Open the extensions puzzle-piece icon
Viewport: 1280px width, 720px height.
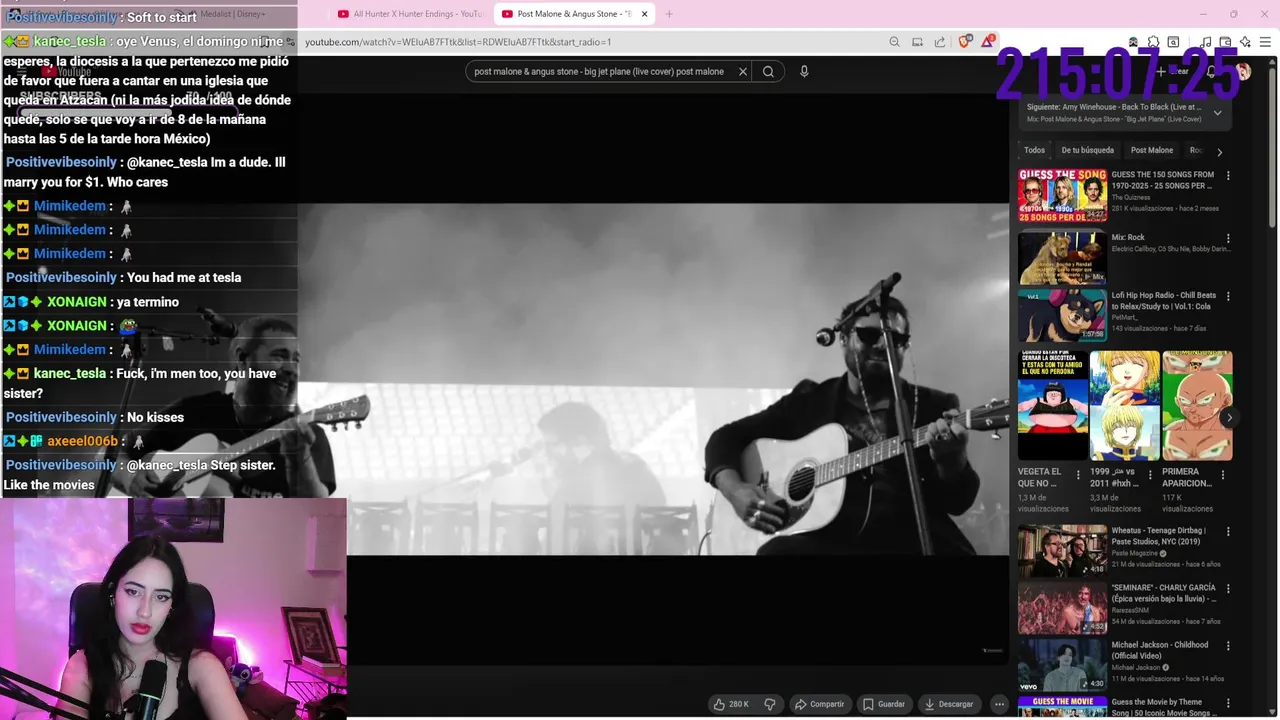(x=1153, y=42)
